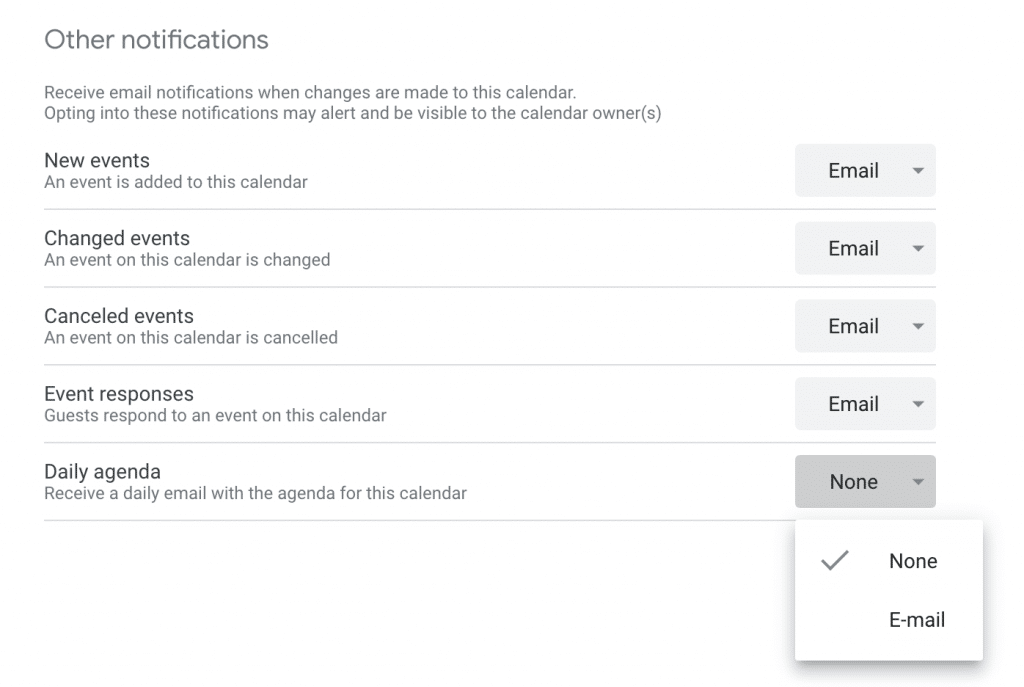Open the New events Email dropdown
This screenshot has height=687, width=1024.
point(854,171)
